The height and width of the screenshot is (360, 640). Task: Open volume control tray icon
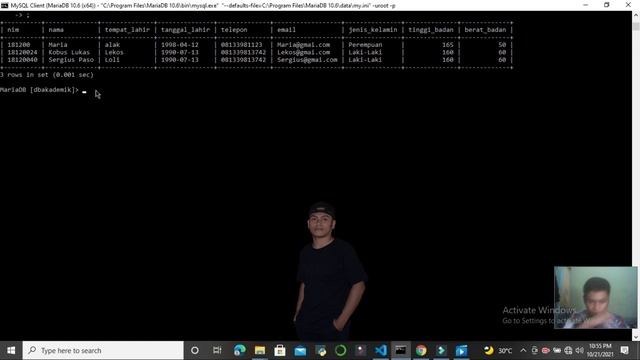[579, 350]
